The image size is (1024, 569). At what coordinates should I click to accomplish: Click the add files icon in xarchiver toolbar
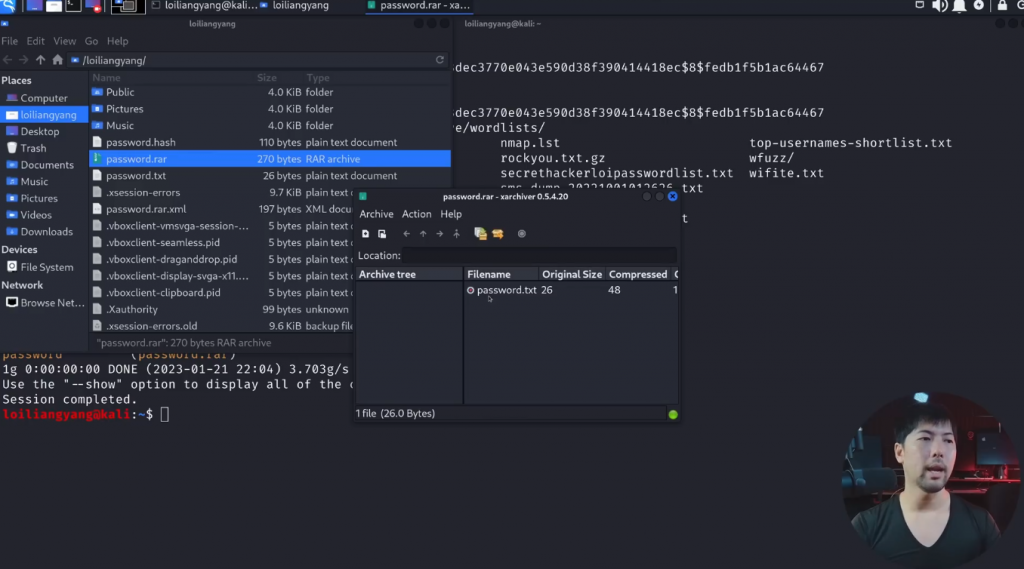click(480, 234)
